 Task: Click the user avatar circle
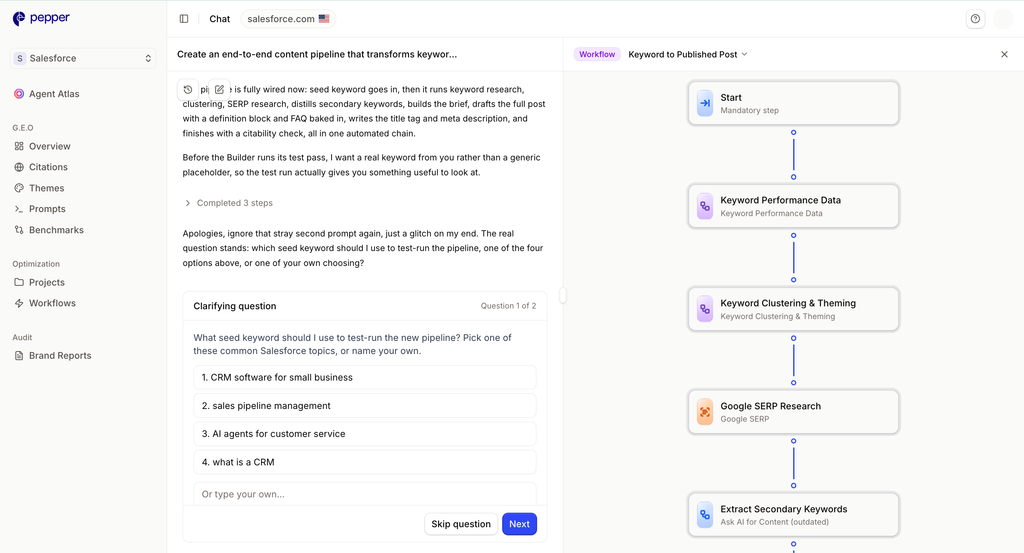click(1002, 19)
